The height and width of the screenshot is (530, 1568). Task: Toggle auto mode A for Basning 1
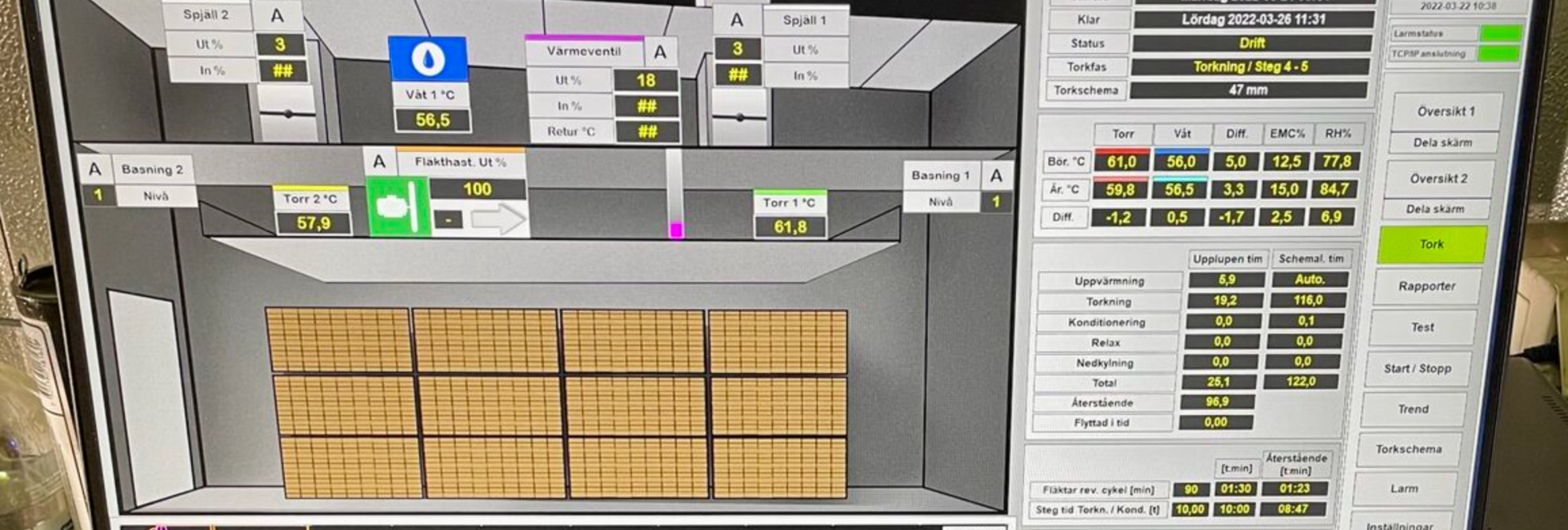[x=996, y=176]
